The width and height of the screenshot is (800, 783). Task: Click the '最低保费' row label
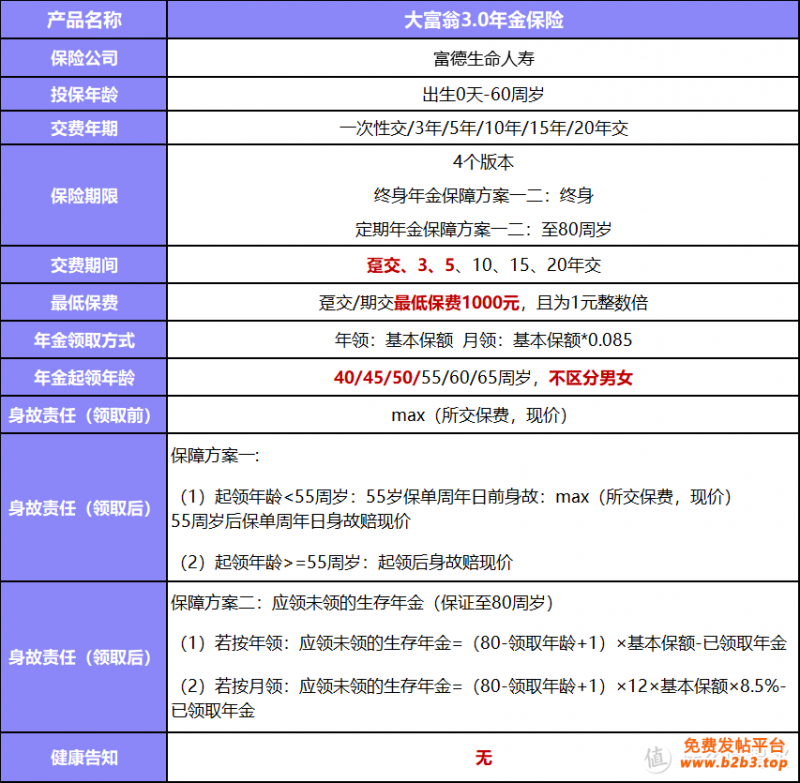pyautogui.click(x=84, y=303)
